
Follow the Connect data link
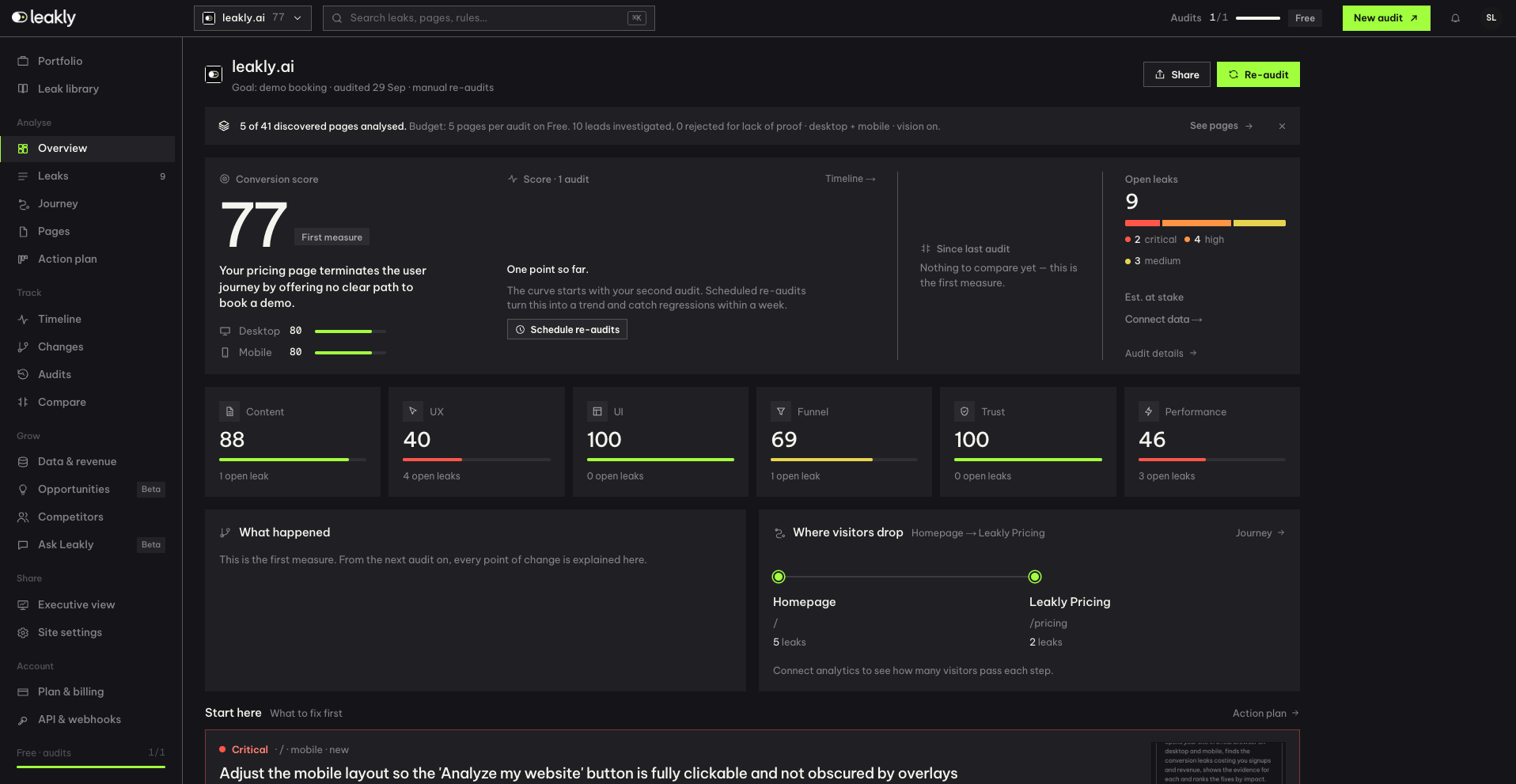(x=1164, y=320)
